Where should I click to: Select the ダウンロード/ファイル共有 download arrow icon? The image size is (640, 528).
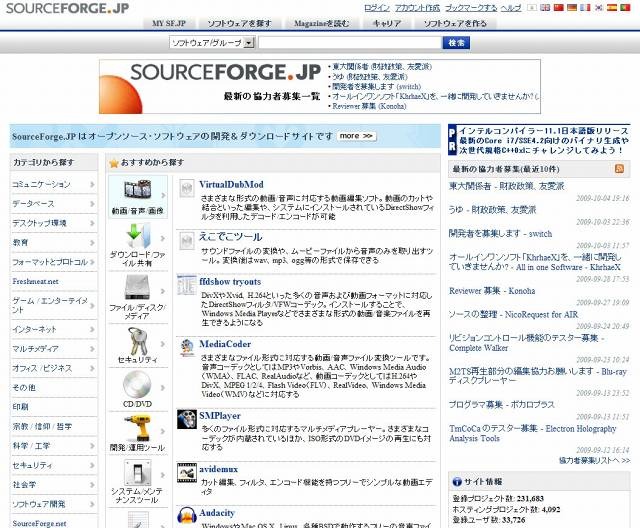tap(138, 235)
